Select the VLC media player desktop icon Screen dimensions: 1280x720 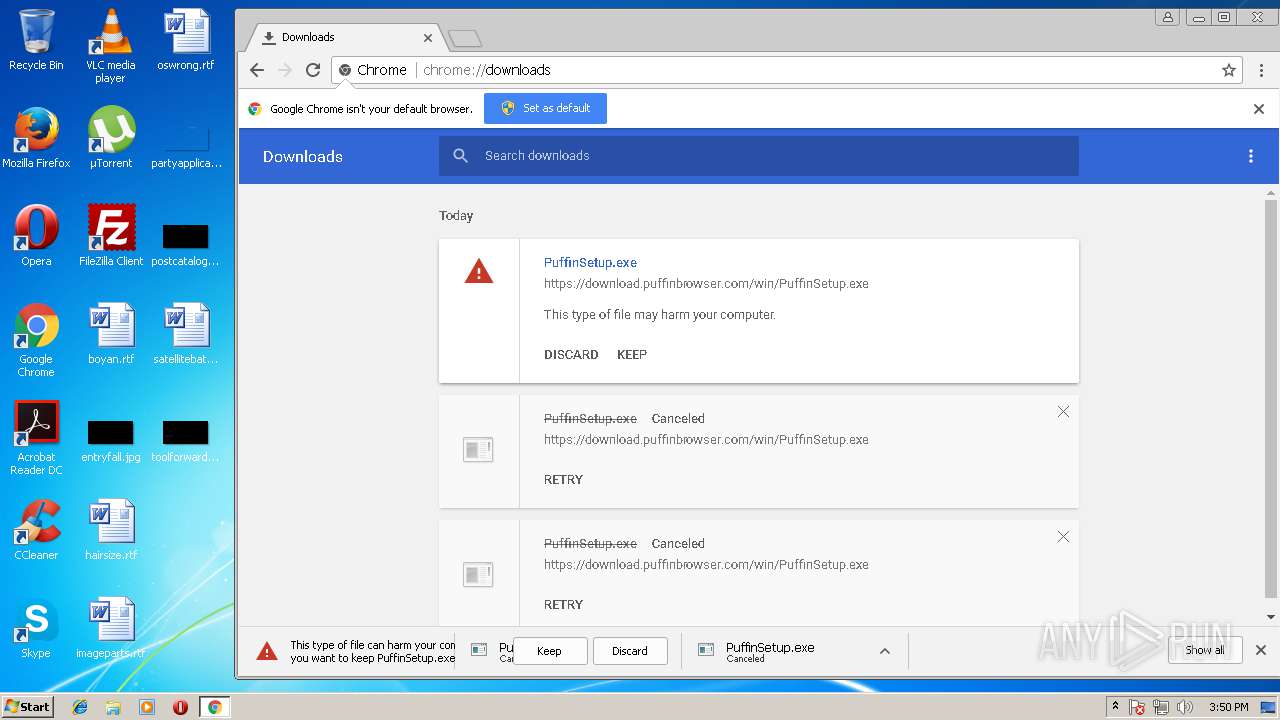[111, 46]
